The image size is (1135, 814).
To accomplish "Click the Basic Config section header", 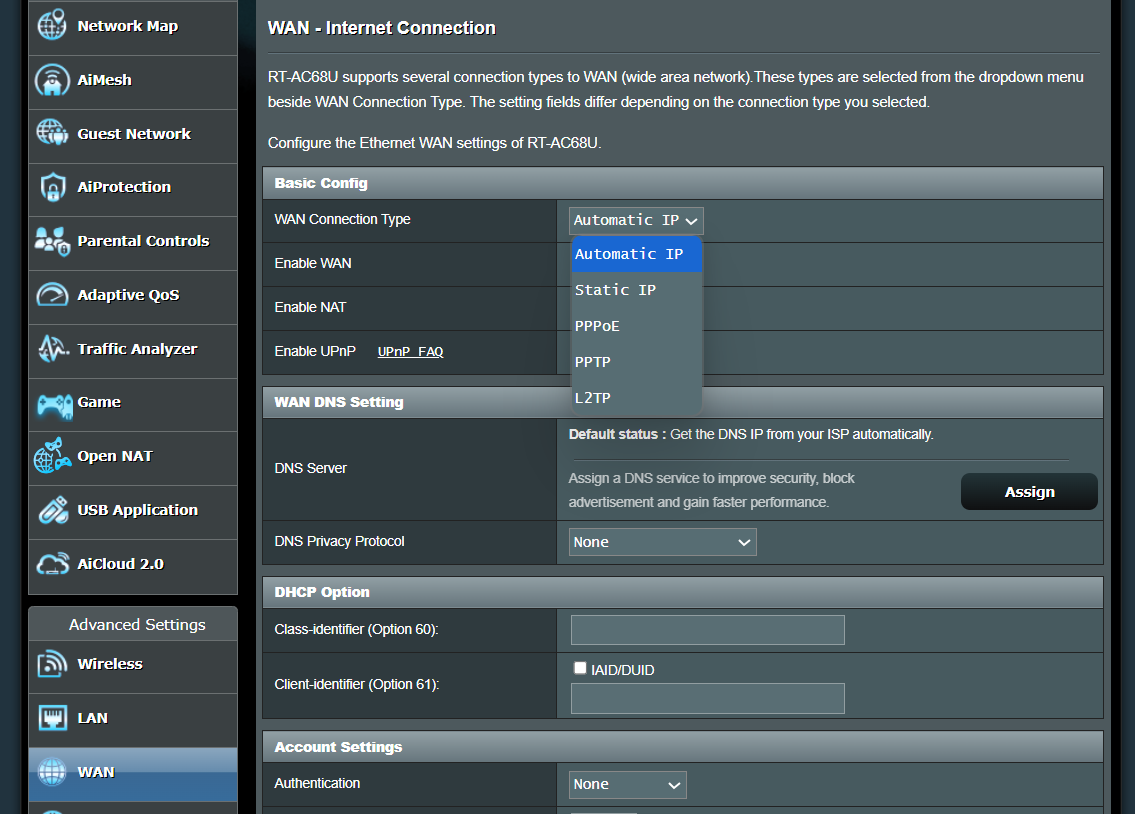I will [x=683, y=183].
